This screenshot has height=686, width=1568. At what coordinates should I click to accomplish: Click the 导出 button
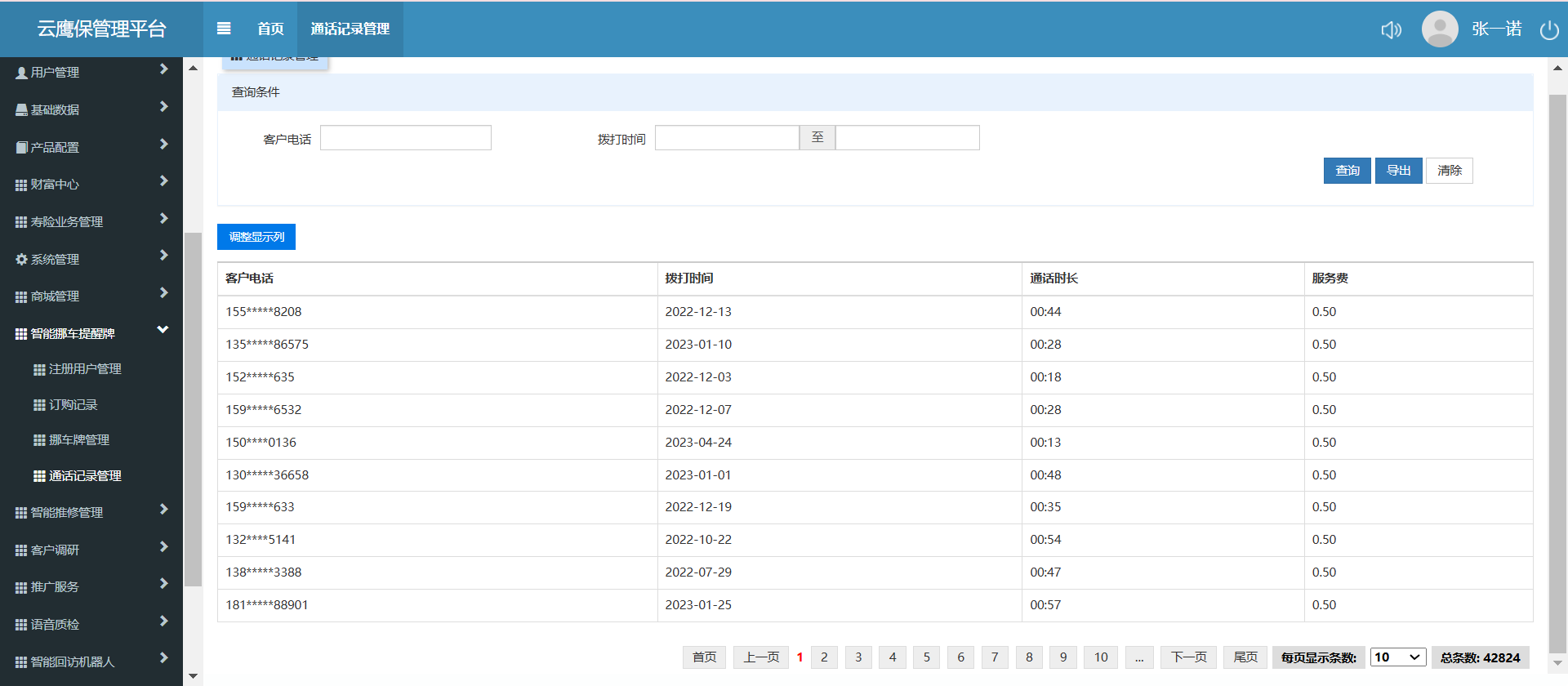1398,171
